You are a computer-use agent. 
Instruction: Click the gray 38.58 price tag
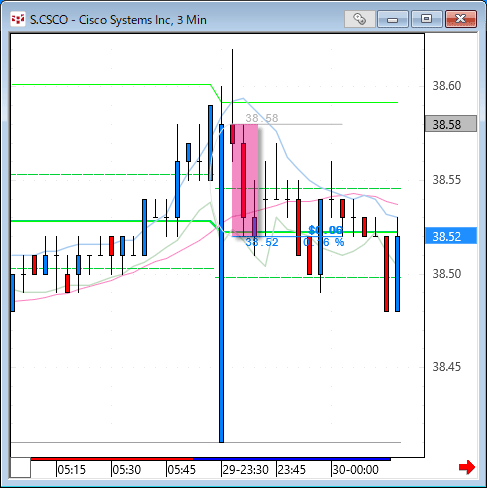point(451,124)
